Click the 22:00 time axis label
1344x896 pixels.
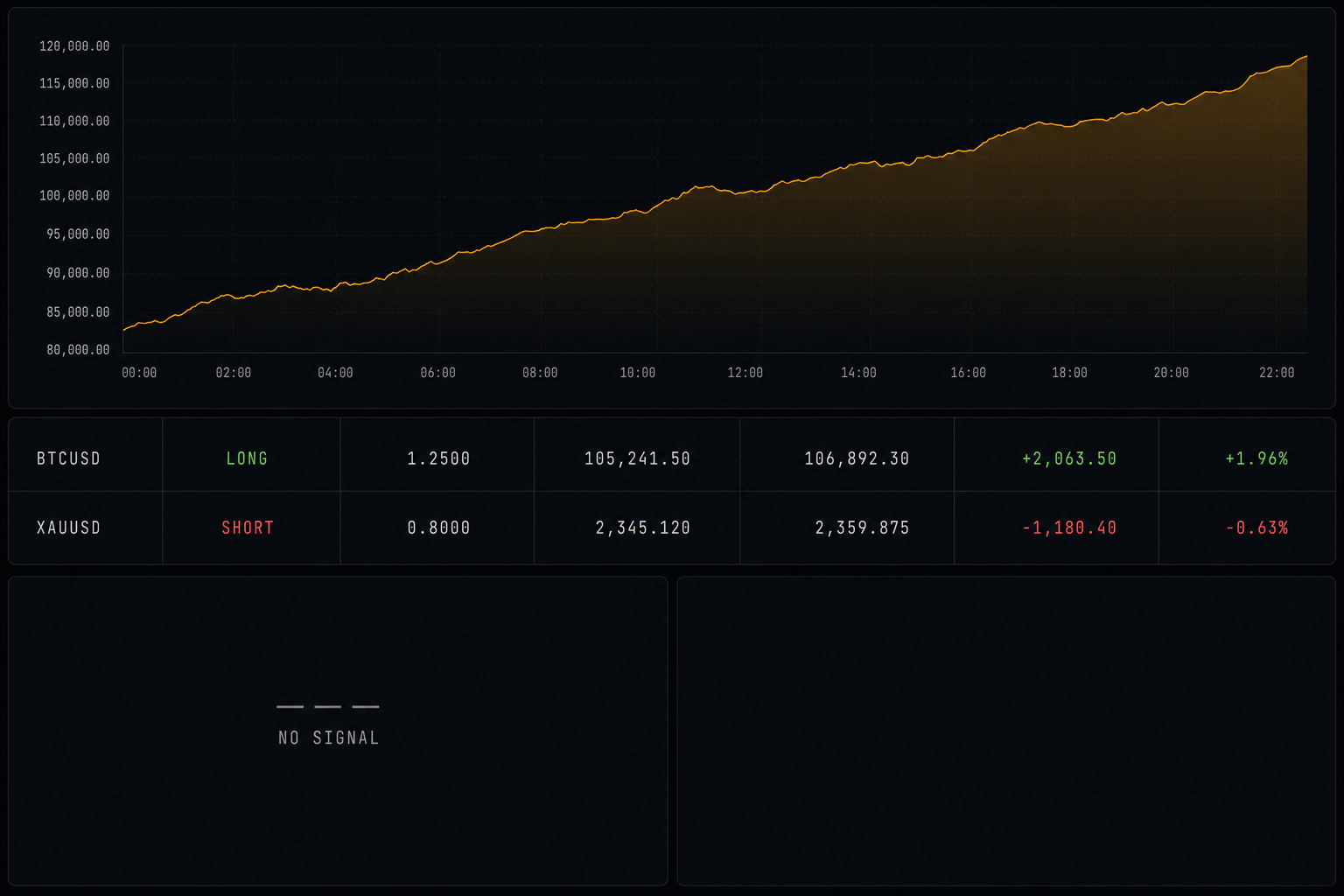pyautogui.click(x=1277, y=373)
